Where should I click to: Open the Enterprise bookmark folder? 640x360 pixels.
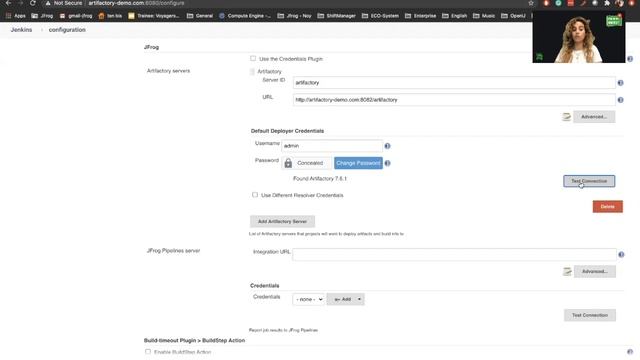click(420, 16)
